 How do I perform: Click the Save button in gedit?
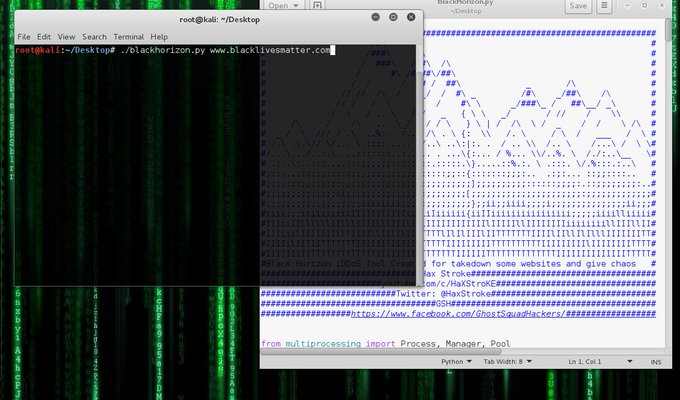pos(578,6)
